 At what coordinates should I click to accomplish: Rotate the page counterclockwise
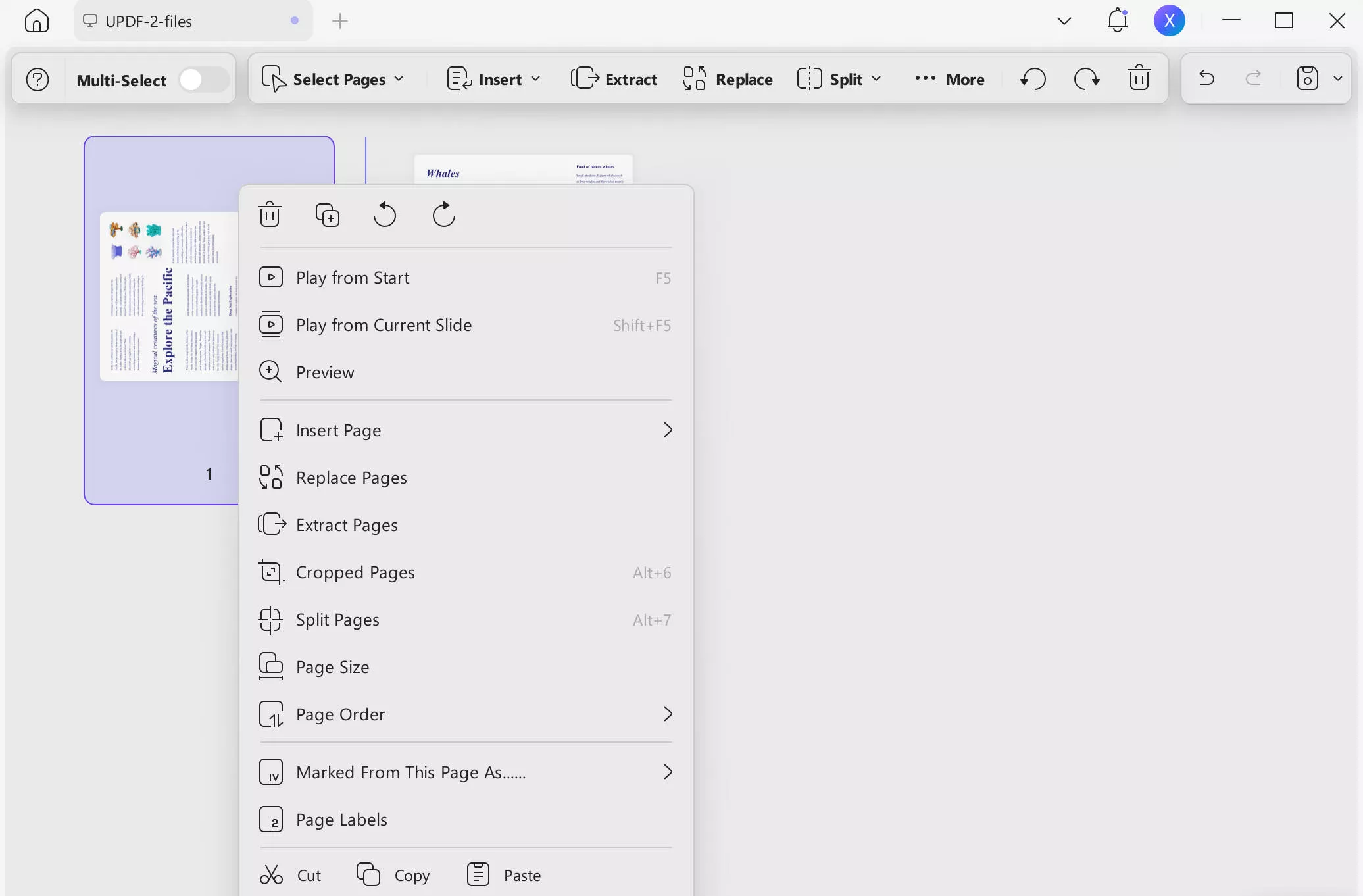click(x=385, y=214)
